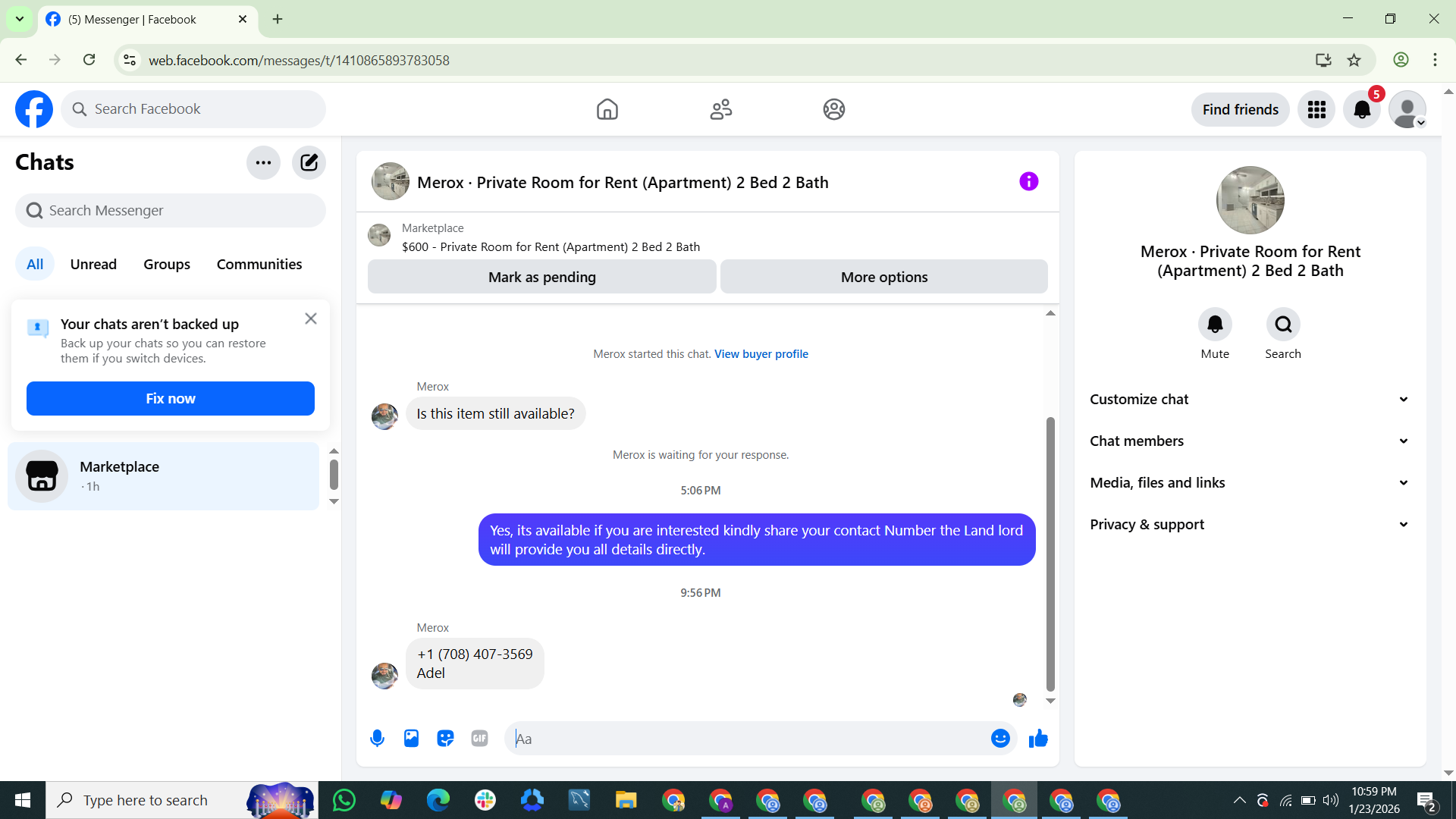
Task: Open the GIF picker
Action: 479,738
